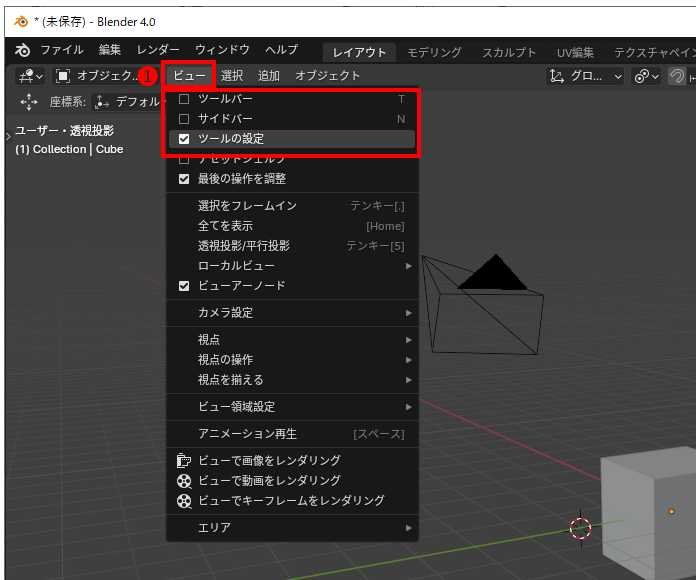
Task: Click the render keyframes film reel icon
Action: click(x=183, y=501)
